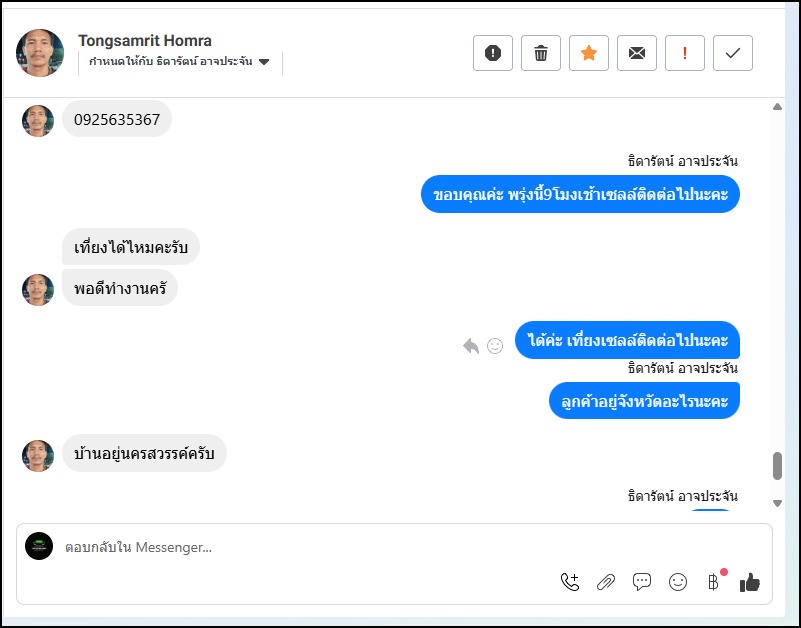This screenshot has height=628, width=801.
Task: Delete conversation using the trash icon
Action: pyautogui.click(x=541, y=53)
